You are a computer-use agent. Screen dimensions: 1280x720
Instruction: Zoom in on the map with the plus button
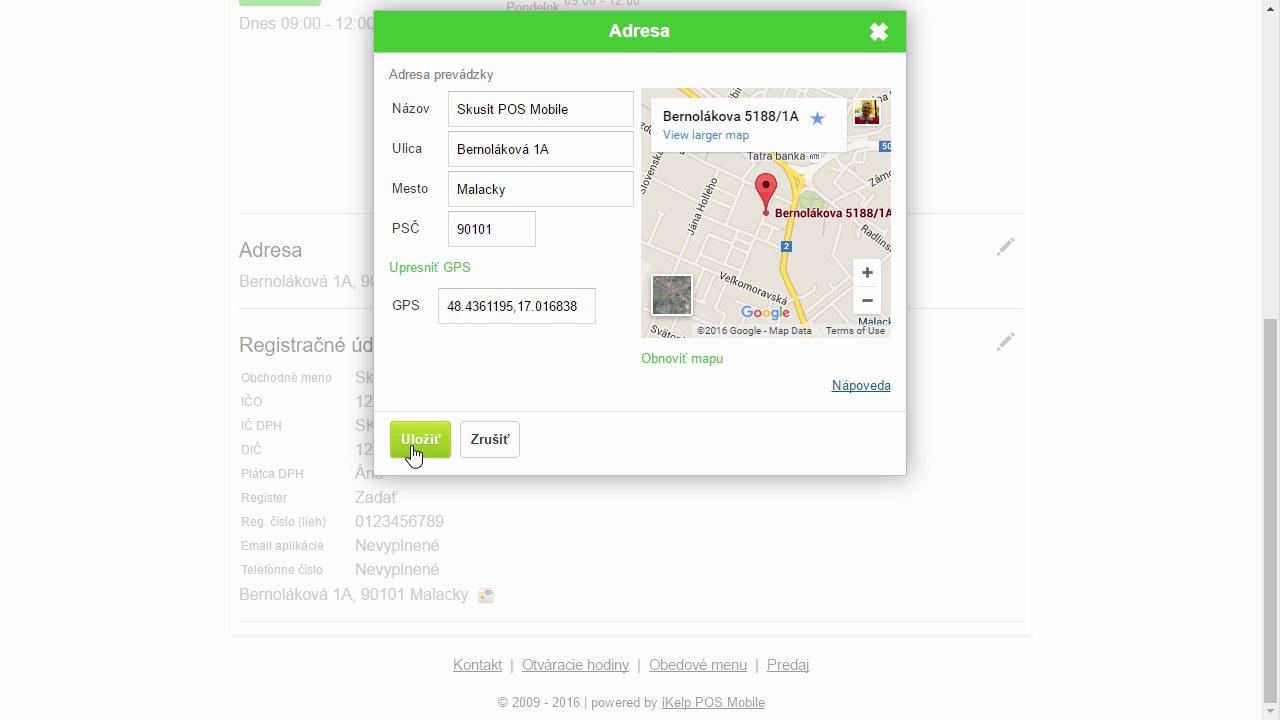867,272
